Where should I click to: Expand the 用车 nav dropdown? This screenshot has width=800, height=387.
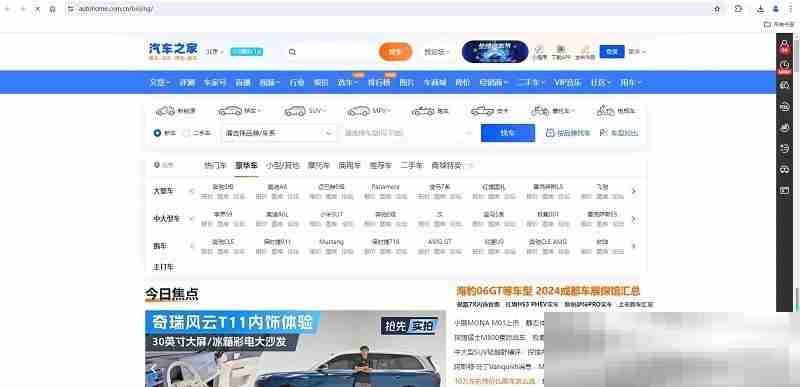point(631,83)
